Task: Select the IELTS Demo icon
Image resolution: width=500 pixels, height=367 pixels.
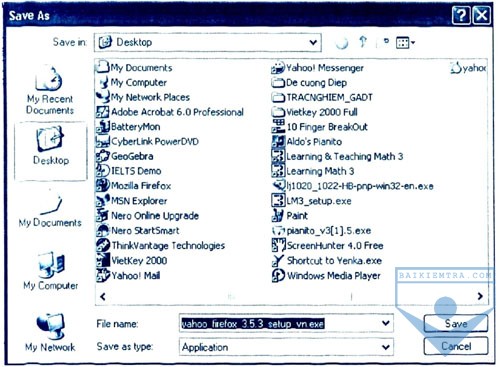Action: [x=103, y=171]
